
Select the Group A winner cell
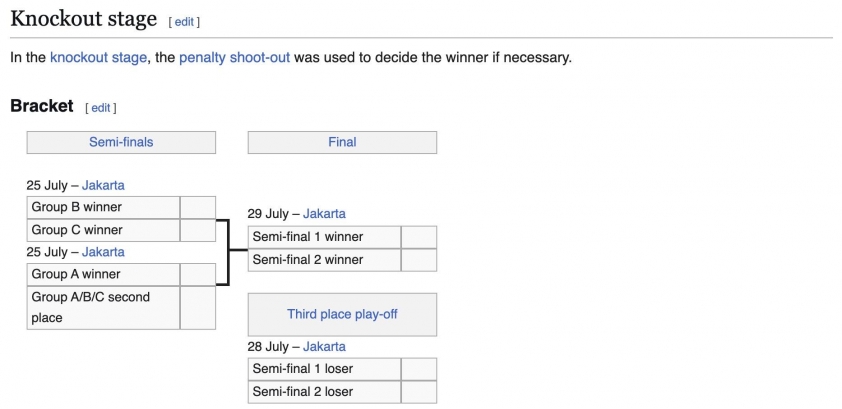tap(103, 274)
